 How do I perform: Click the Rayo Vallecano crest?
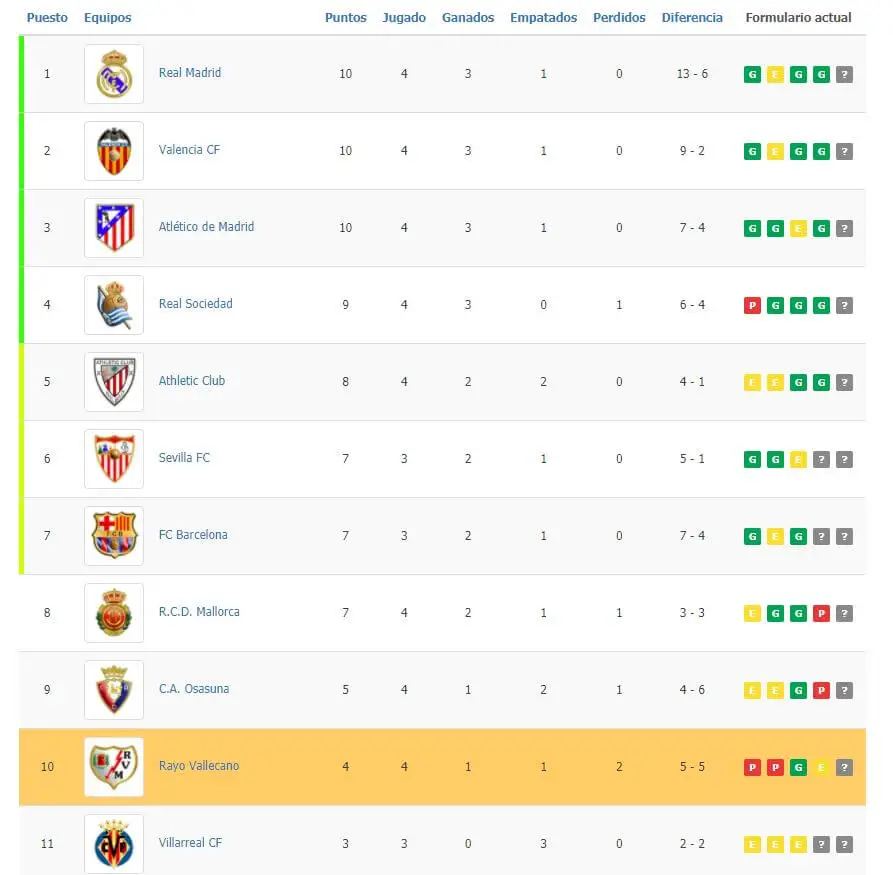(113, 767)
